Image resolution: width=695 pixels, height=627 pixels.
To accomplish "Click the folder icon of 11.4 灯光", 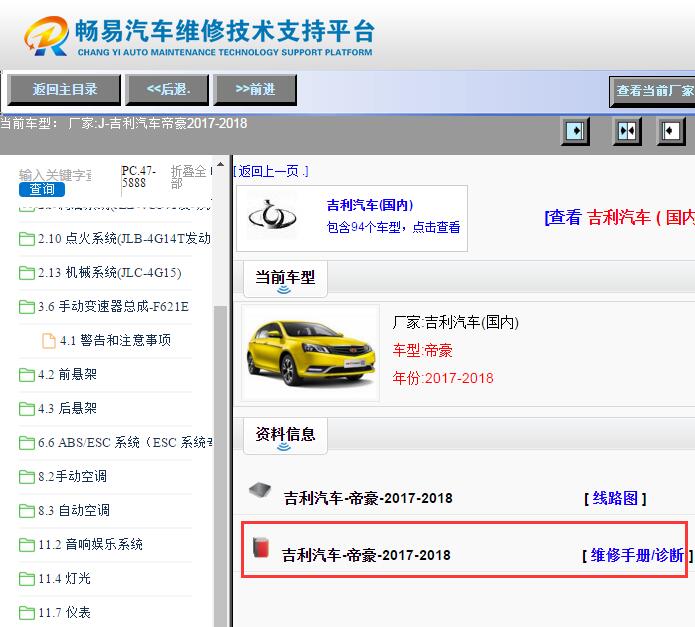I will coord(27,579).
